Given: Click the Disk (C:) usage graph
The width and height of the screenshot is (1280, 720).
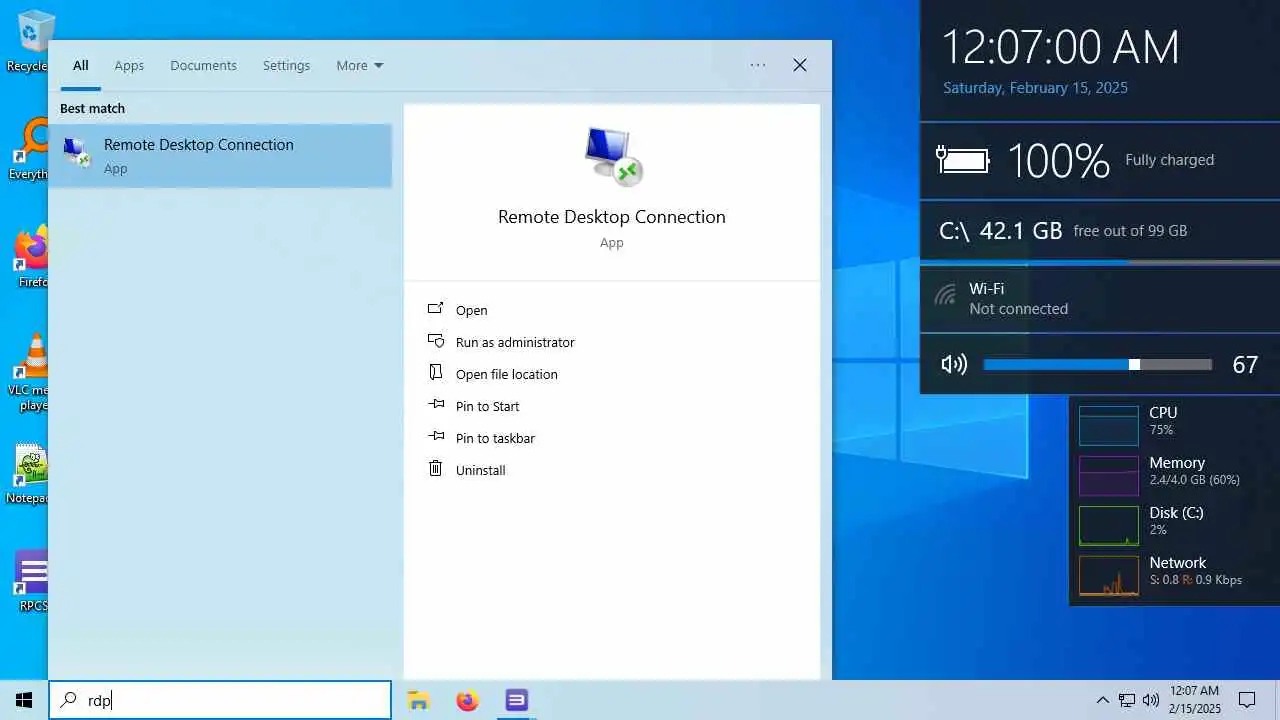Looking at the screenshot, I should pyautogui.click(x=1109, y=525).
